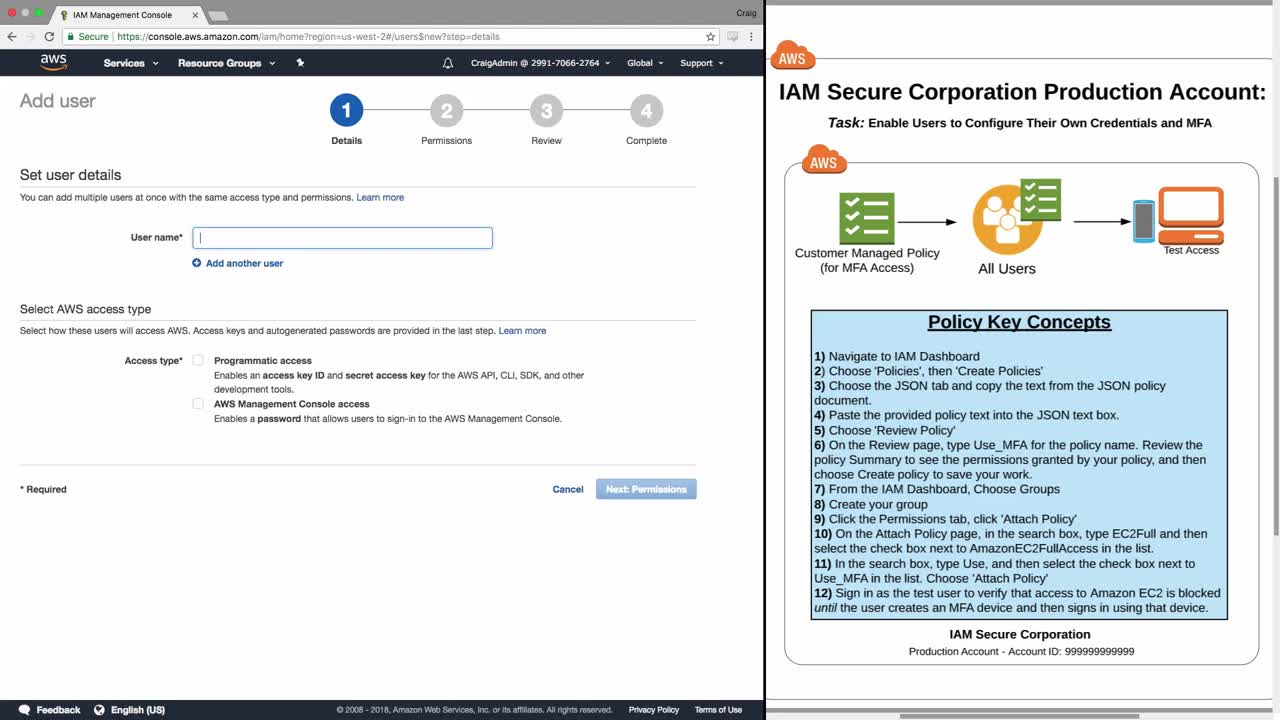
Task: Click the 'Set user details' heading
Action: (70, 175)
